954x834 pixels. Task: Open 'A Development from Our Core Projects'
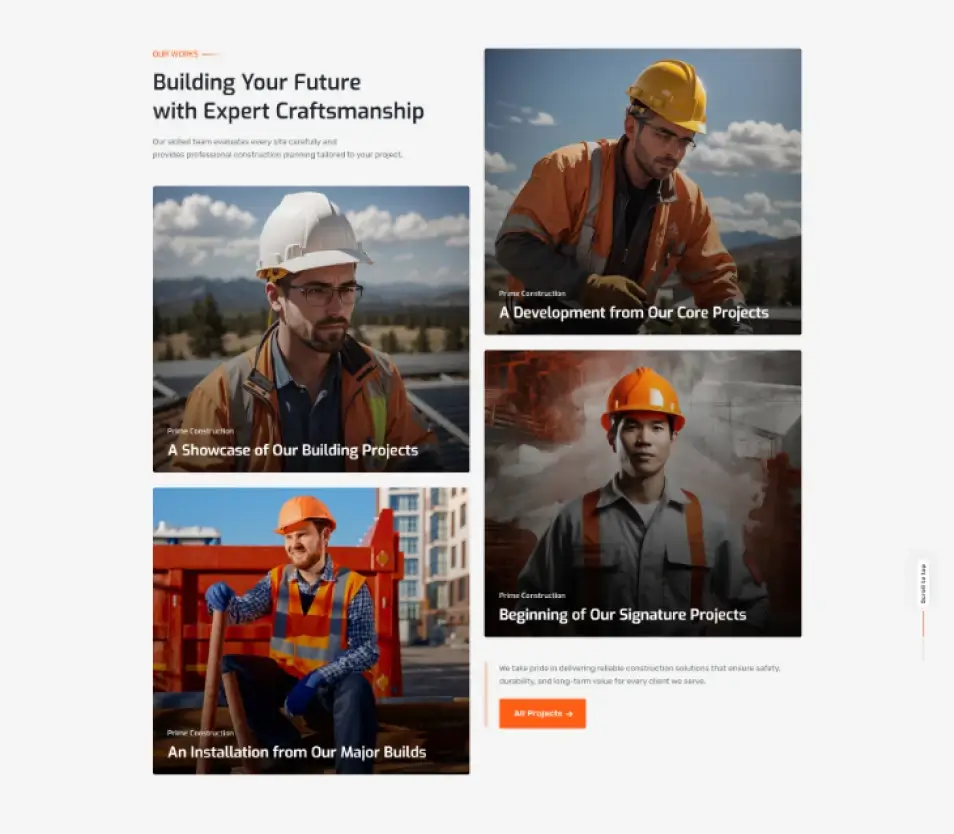[633, 313]
